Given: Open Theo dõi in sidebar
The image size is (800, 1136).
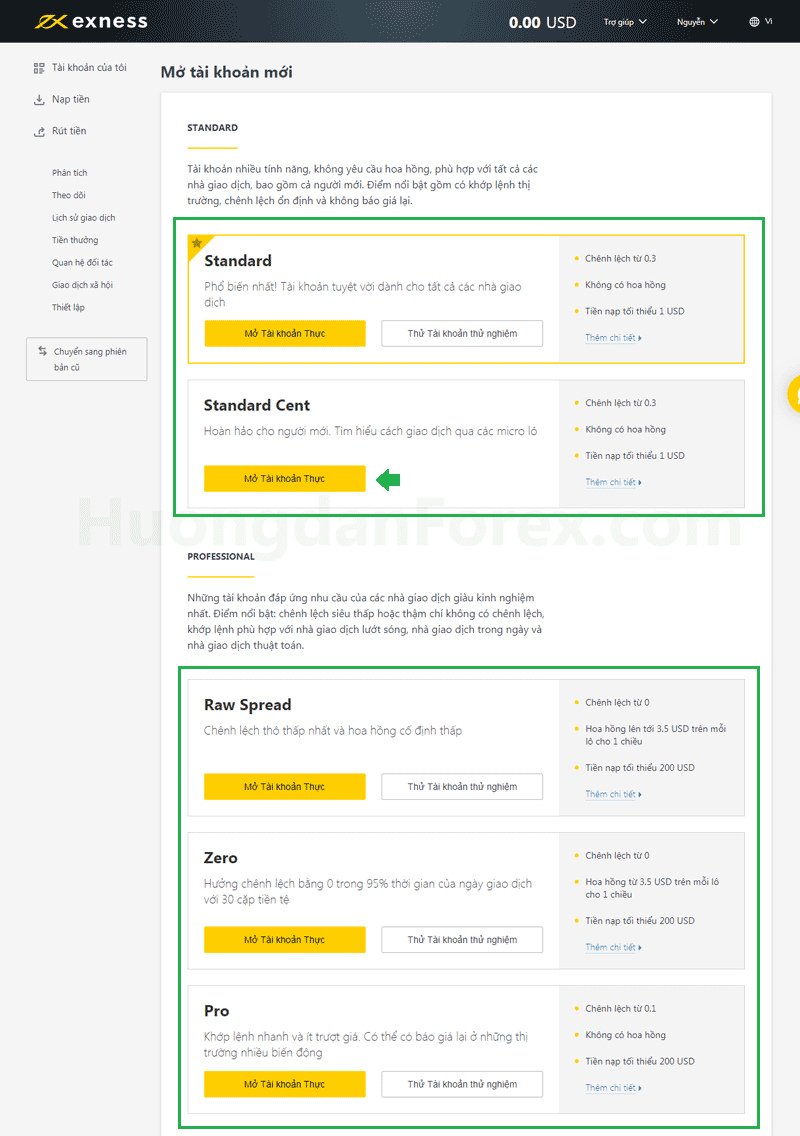Looking at the screenshot, I should [x=69, y=195].
